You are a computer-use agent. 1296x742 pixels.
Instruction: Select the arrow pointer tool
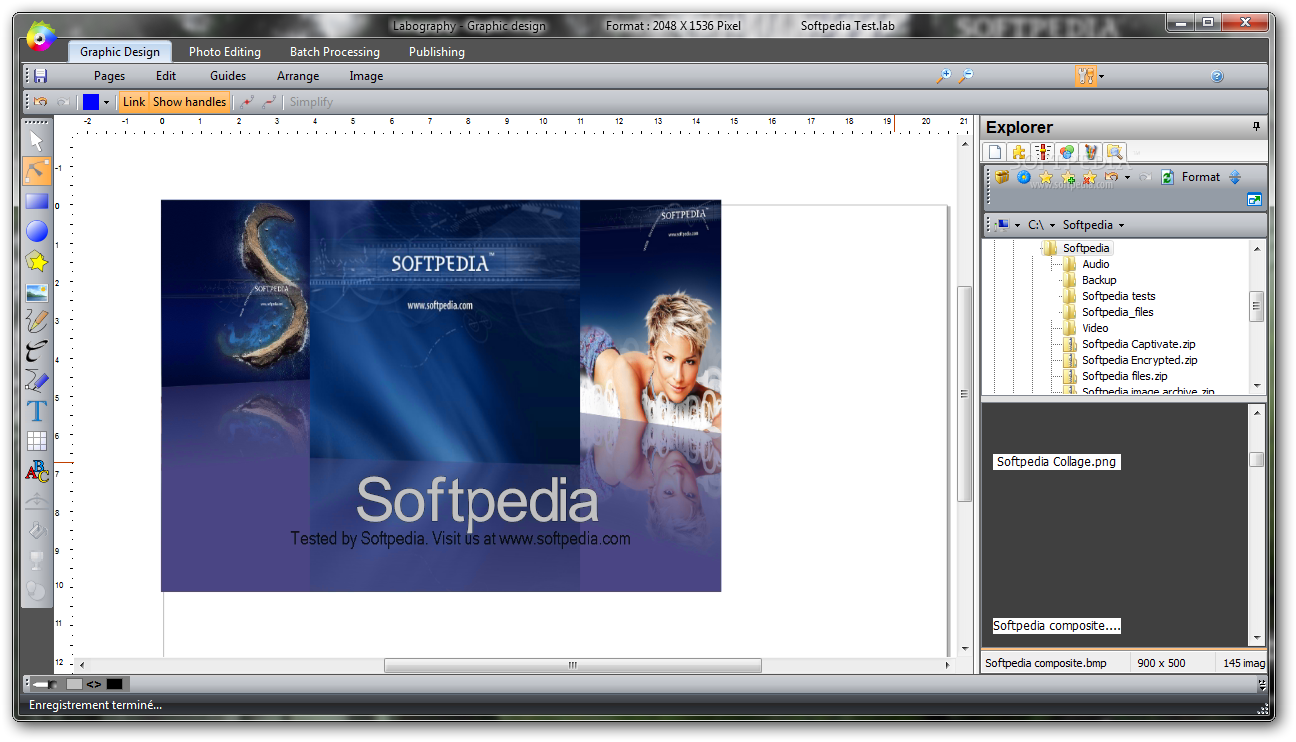(x=37, y=141)
